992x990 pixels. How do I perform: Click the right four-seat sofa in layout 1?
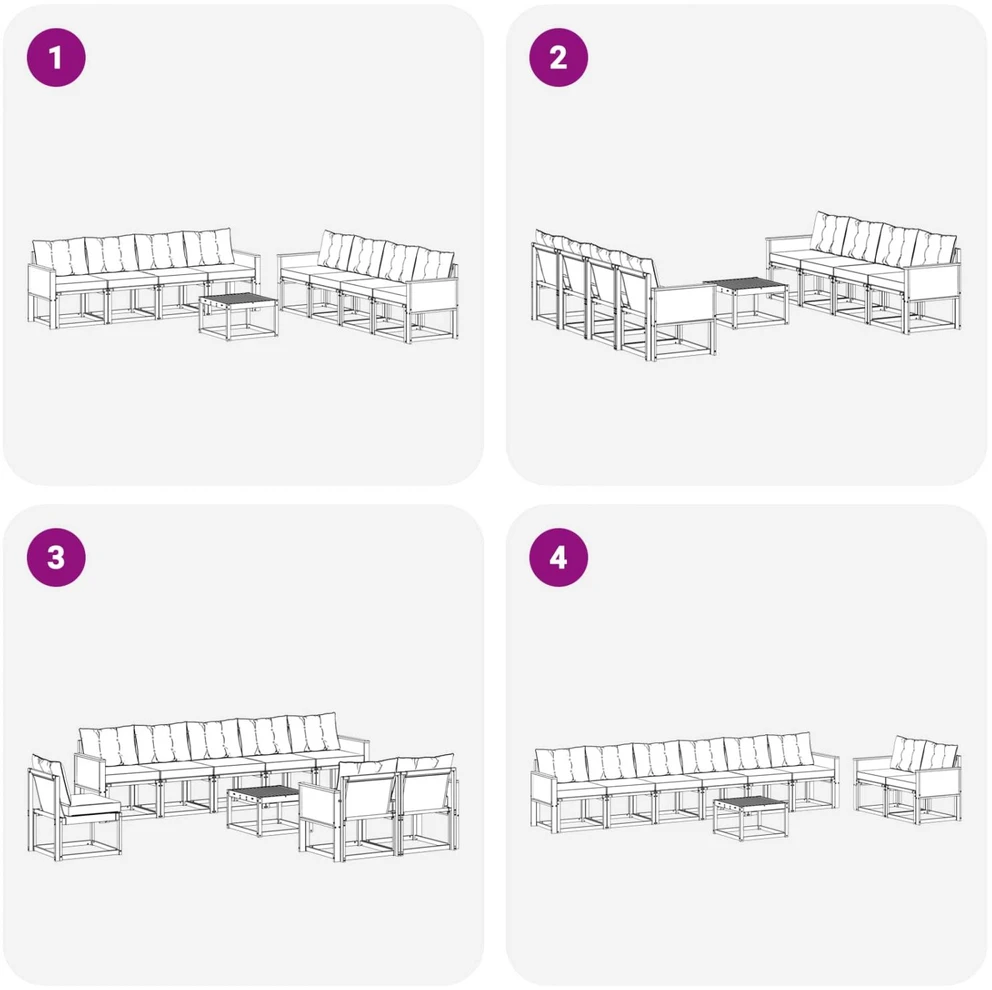click(368, 286)
